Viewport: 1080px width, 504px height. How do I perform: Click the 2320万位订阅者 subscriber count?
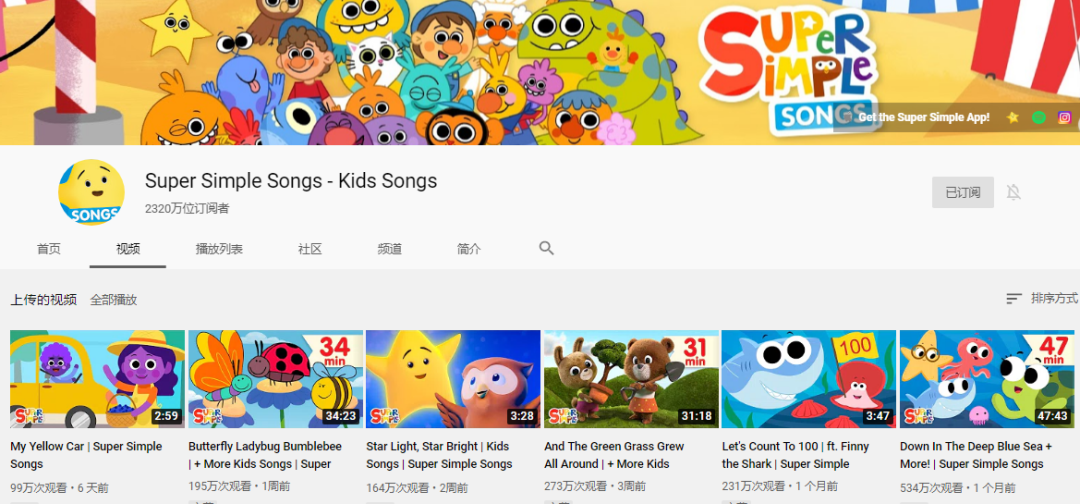coord(187,209)
